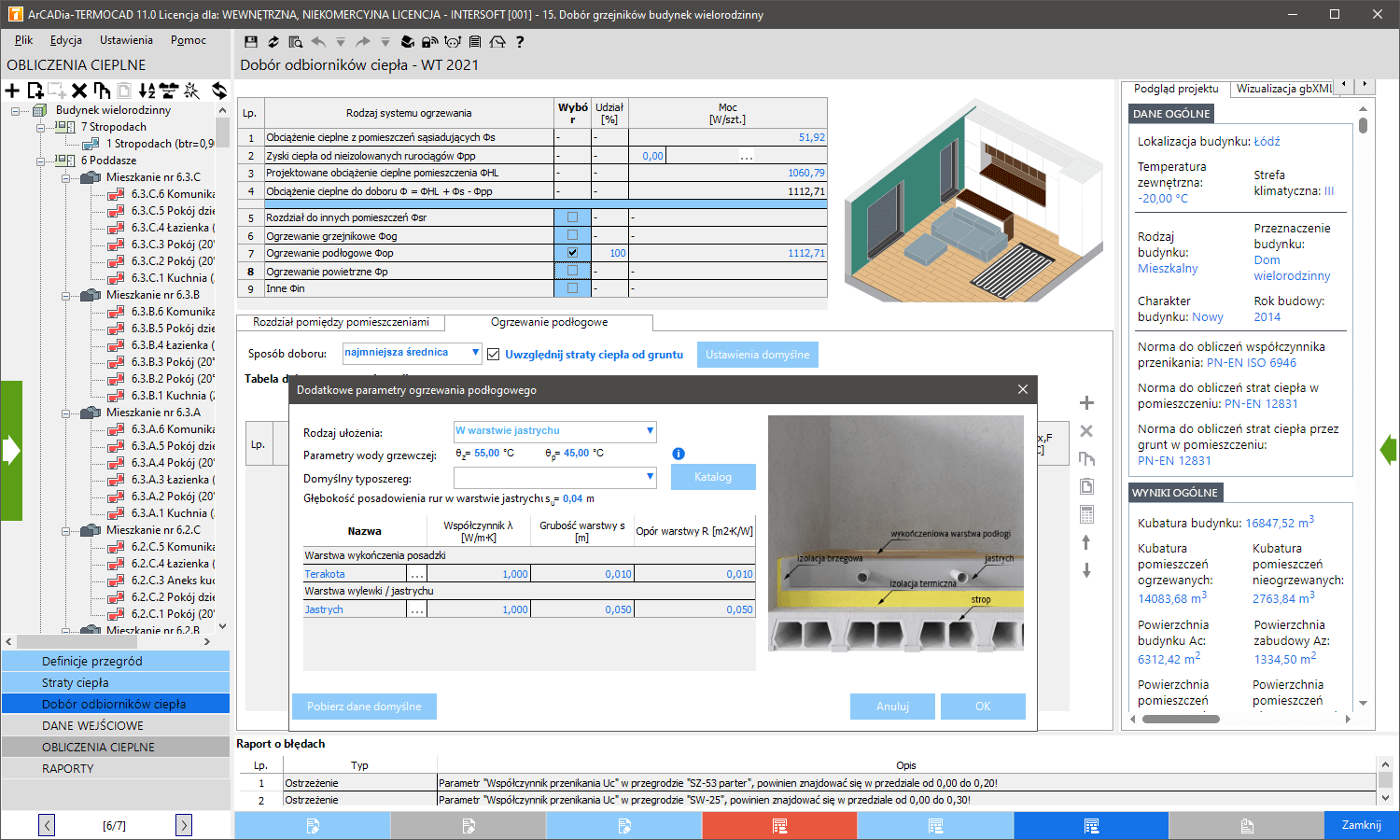Collapse the Budynek wielorodzinny tree node
The image size is (1400, 840).
coord(16,110)
